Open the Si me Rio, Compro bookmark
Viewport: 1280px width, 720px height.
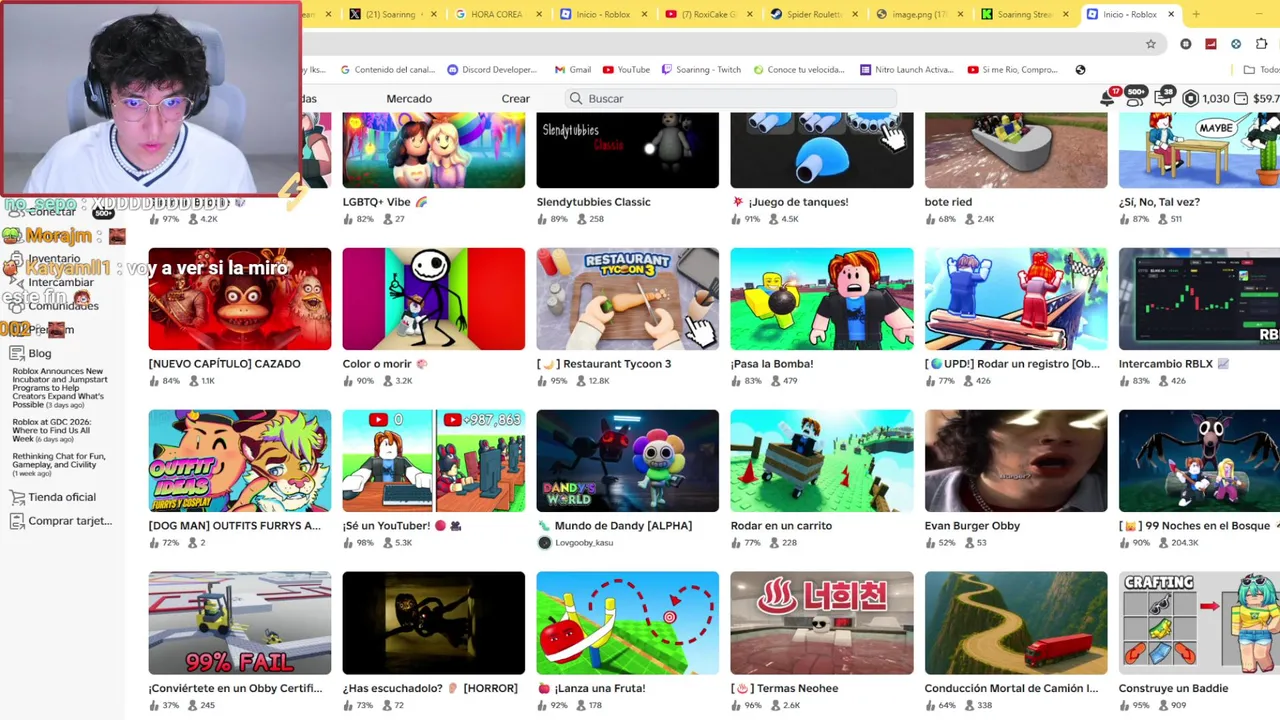(x=1012, y=70)
